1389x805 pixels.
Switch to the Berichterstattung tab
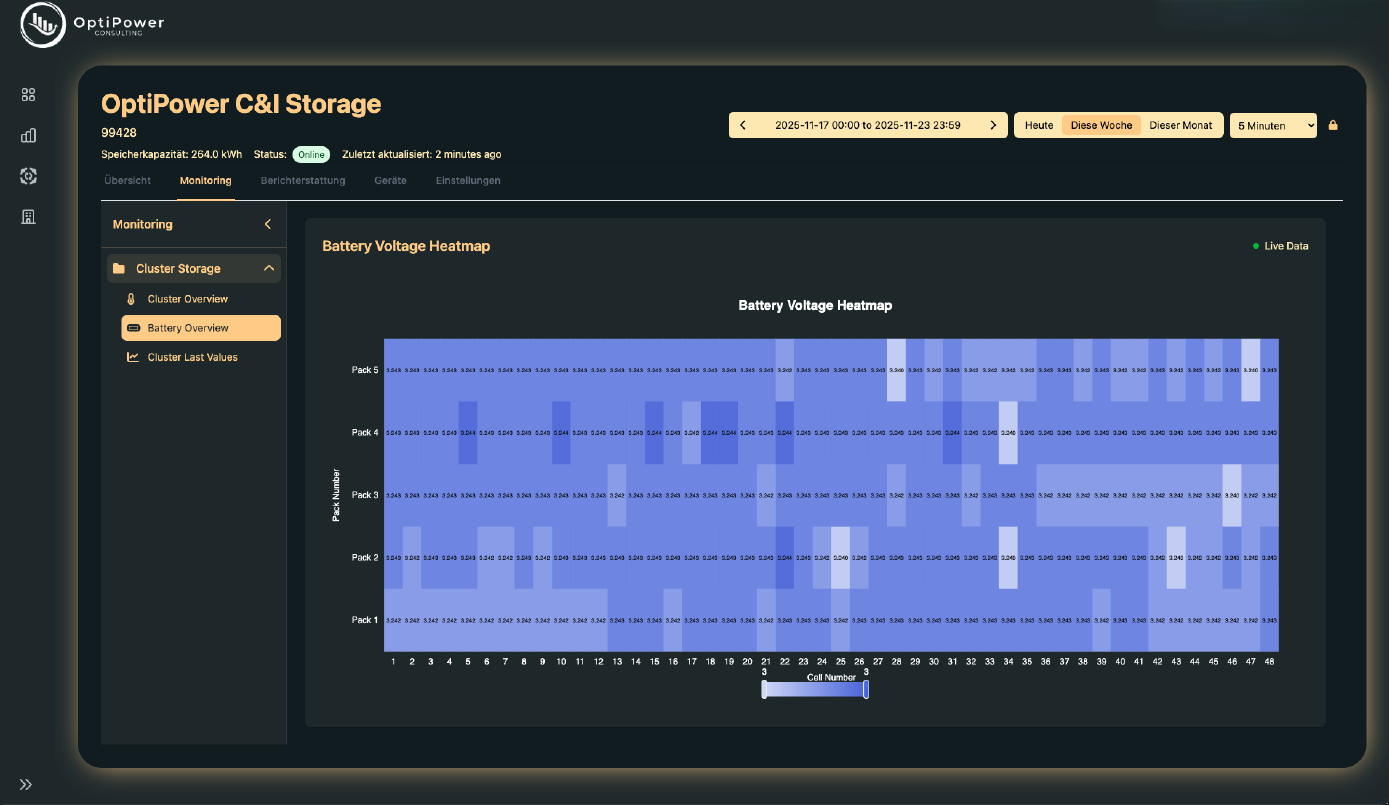pos(303,181)
